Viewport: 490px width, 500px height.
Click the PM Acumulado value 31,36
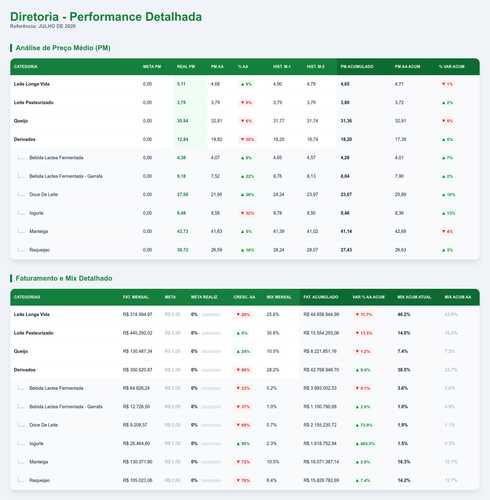[x=346, y=121]
